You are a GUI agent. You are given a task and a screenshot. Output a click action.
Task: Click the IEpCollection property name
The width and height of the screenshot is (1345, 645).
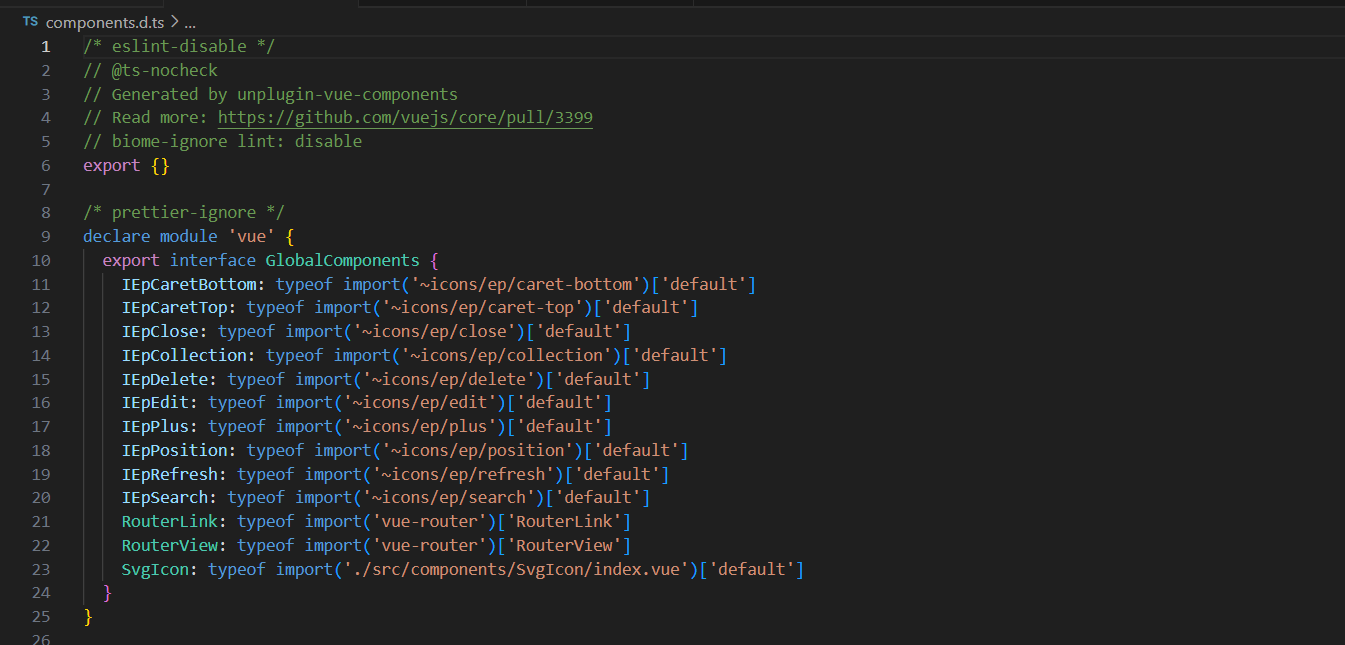click(184, 355)
